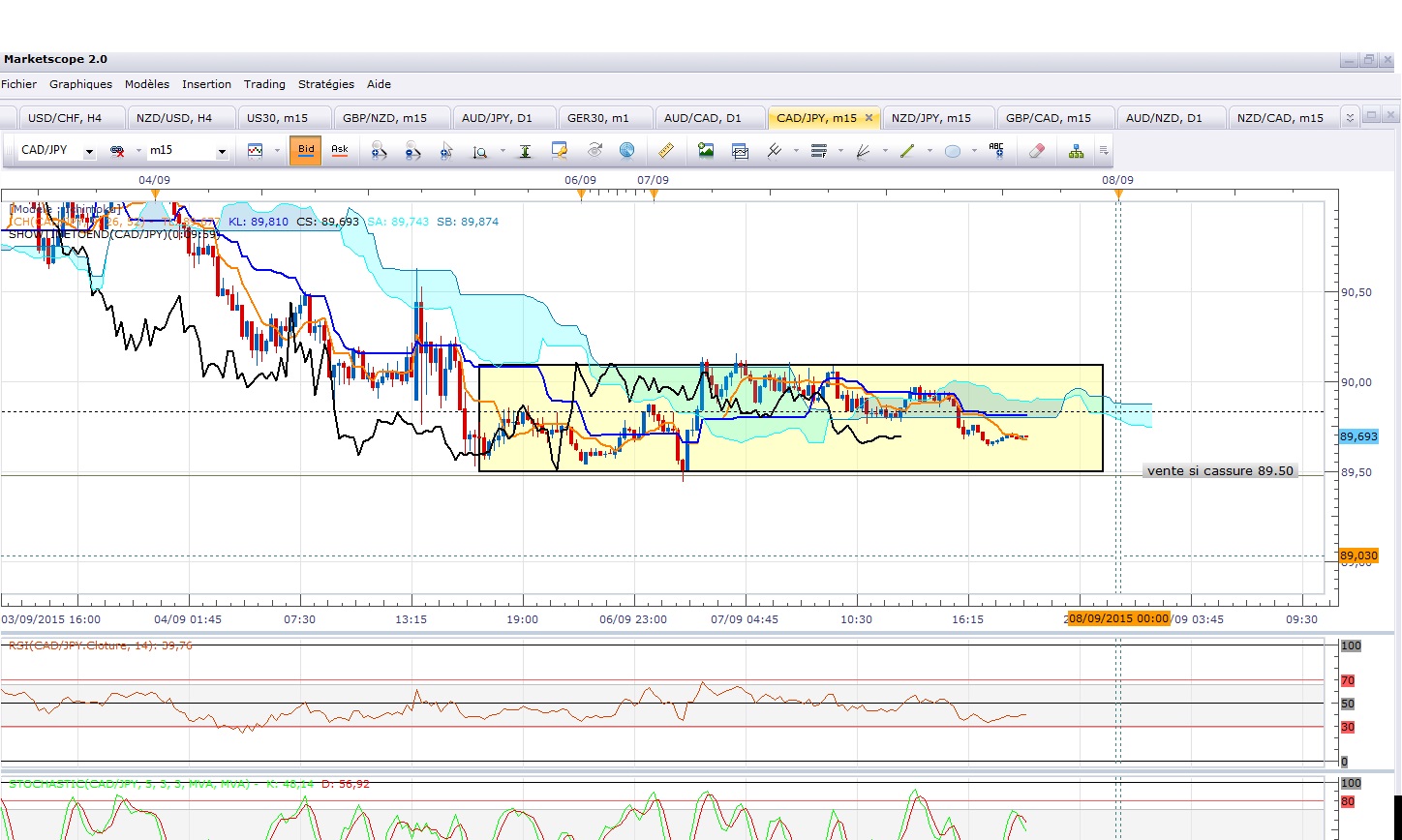Expand the chart type dropdown arrow
This screenshot has height=840, width=1402.
coord(277,151)
